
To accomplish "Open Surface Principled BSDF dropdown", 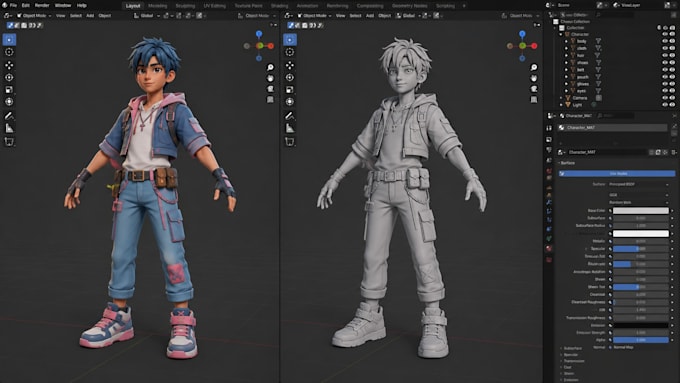I will pyautogui.click(x=638, y=184).
